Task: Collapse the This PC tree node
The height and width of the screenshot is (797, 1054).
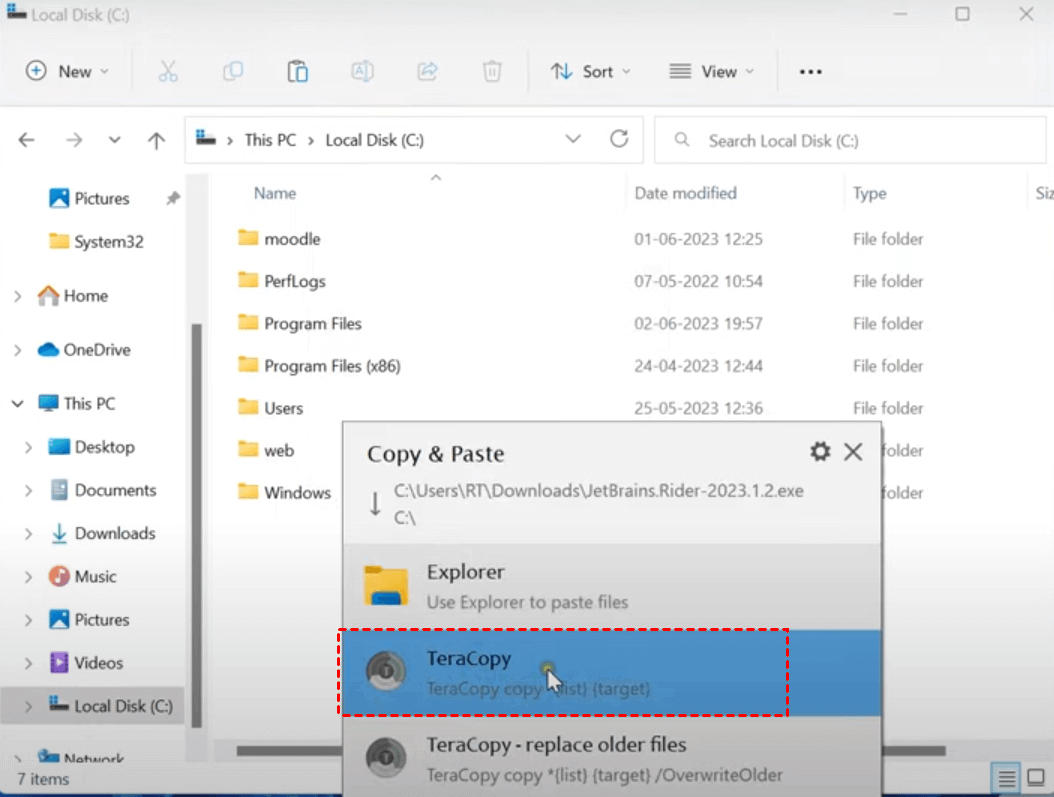Action: coord(17,403)
